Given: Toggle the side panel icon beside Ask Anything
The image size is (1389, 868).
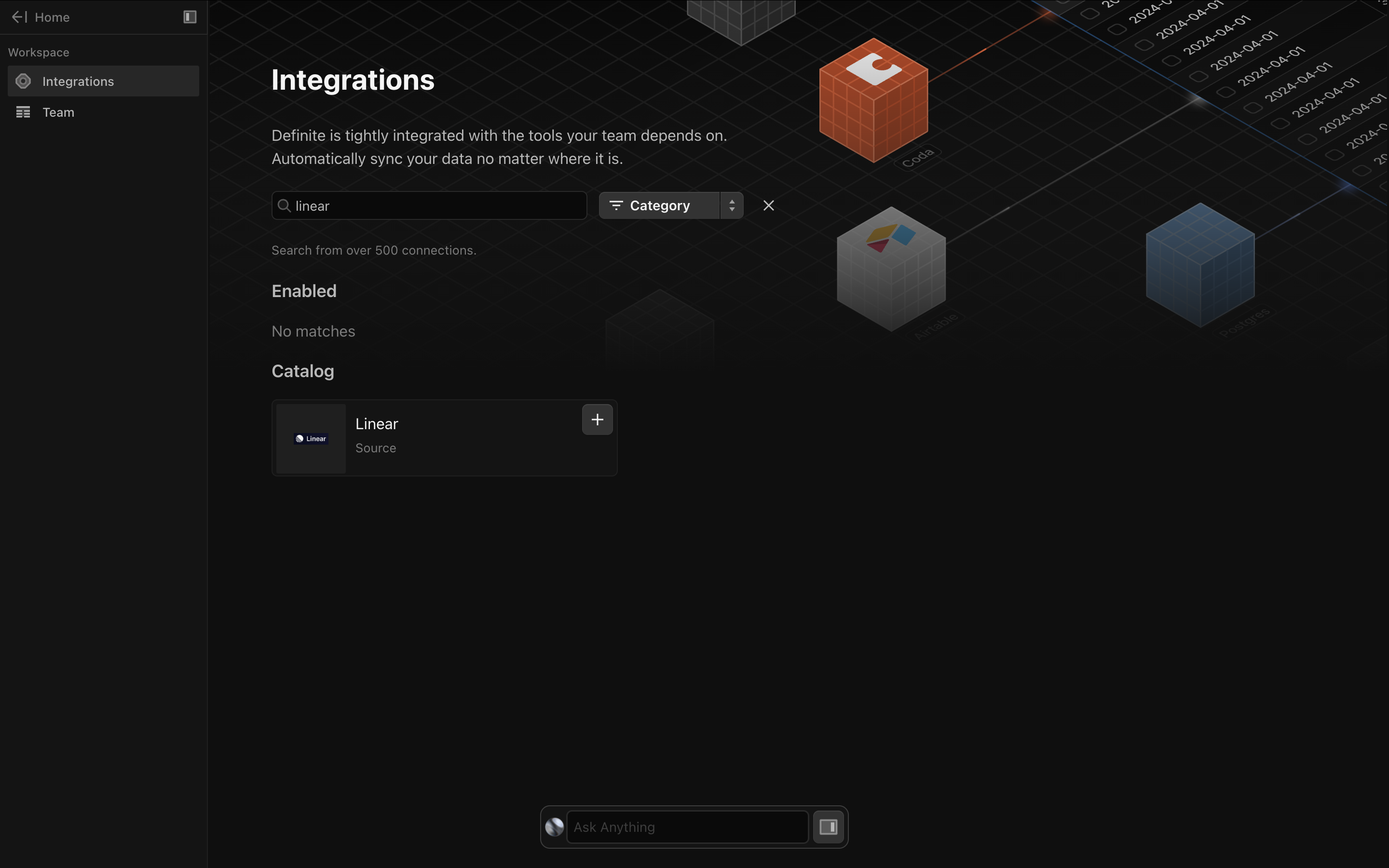Looking at the screenshot, I should point(828,827).
